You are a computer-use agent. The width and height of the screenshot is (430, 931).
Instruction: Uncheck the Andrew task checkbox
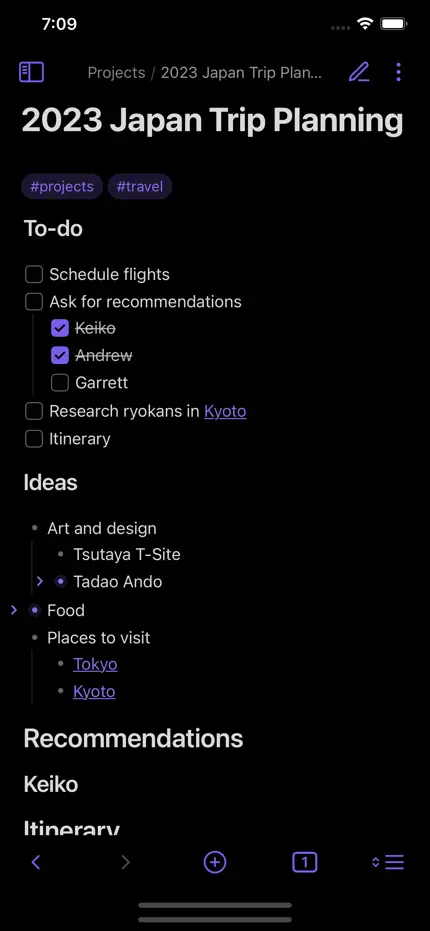point(60,355)
